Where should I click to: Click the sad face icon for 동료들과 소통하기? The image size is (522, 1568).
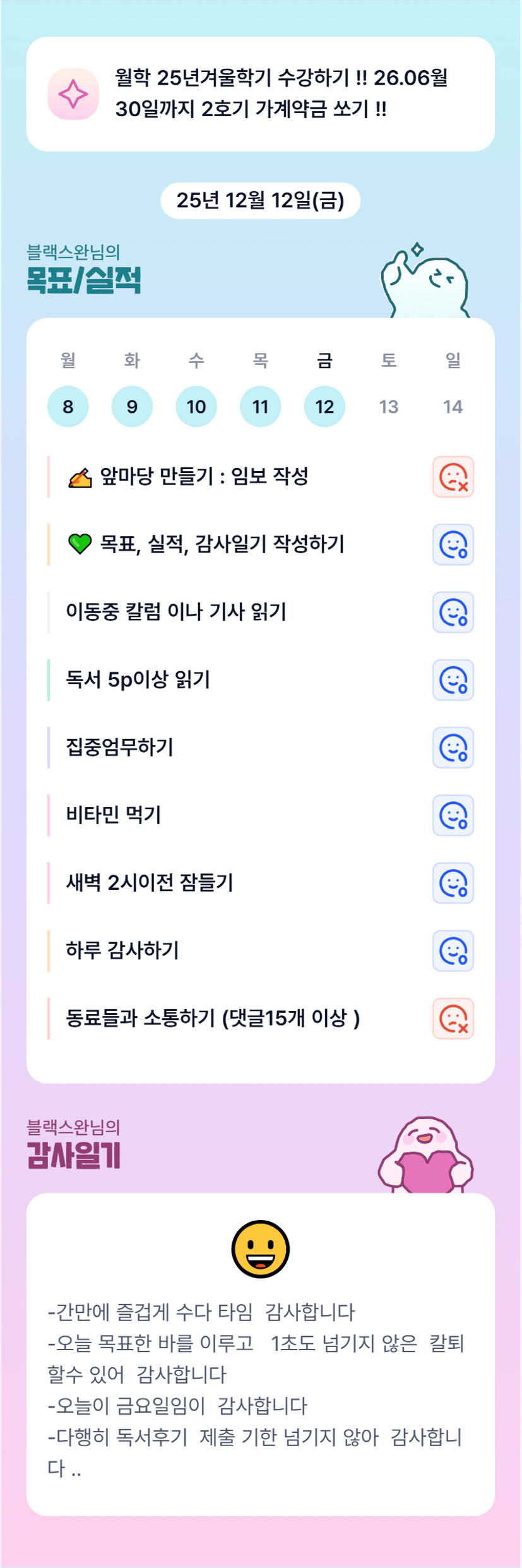pyautogui.click(x=453, y=1019)
